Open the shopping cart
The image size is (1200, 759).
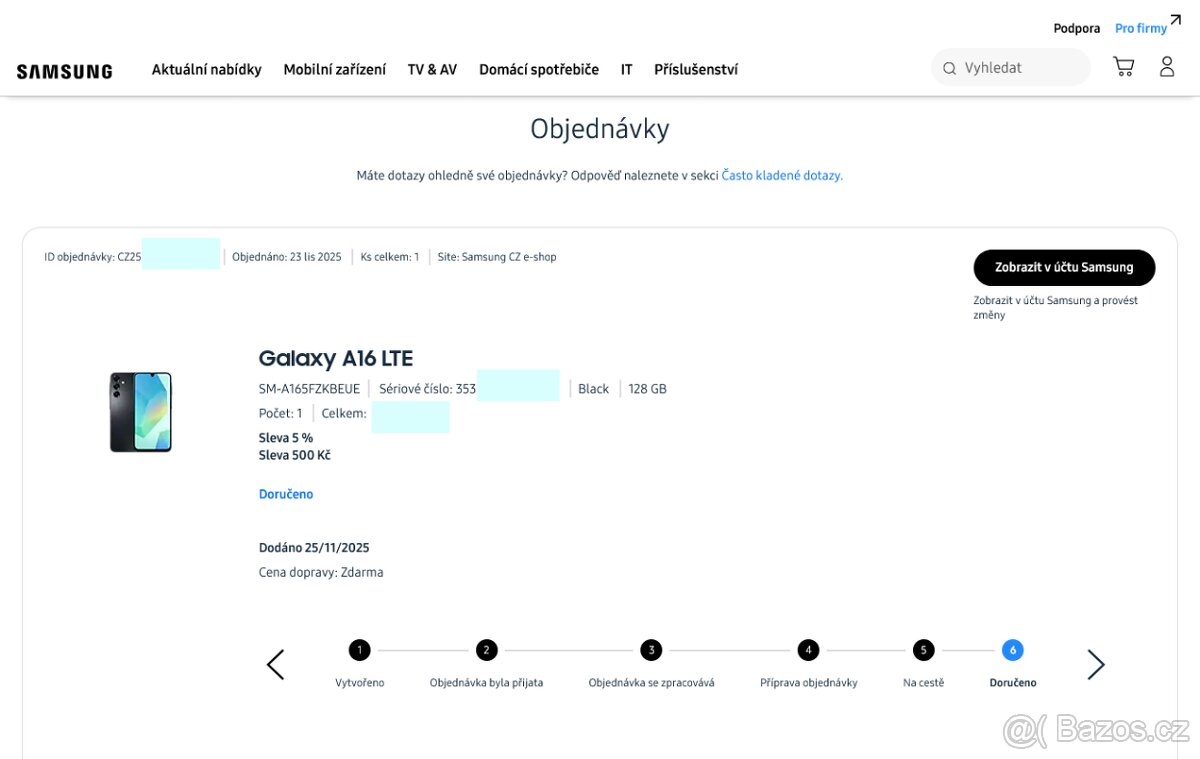click(1123, 65)
